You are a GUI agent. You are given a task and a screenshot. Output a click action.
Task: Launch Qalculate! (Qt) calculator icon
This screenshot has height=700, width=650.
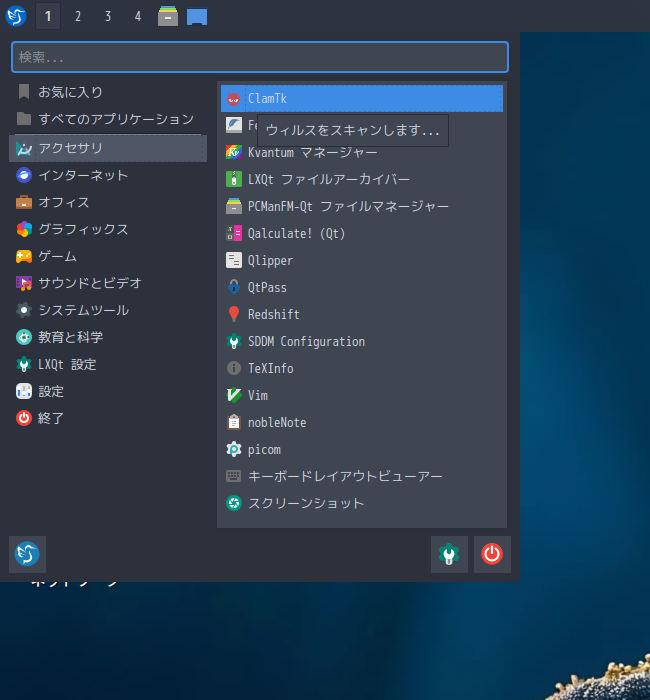[x=234, y=233]
